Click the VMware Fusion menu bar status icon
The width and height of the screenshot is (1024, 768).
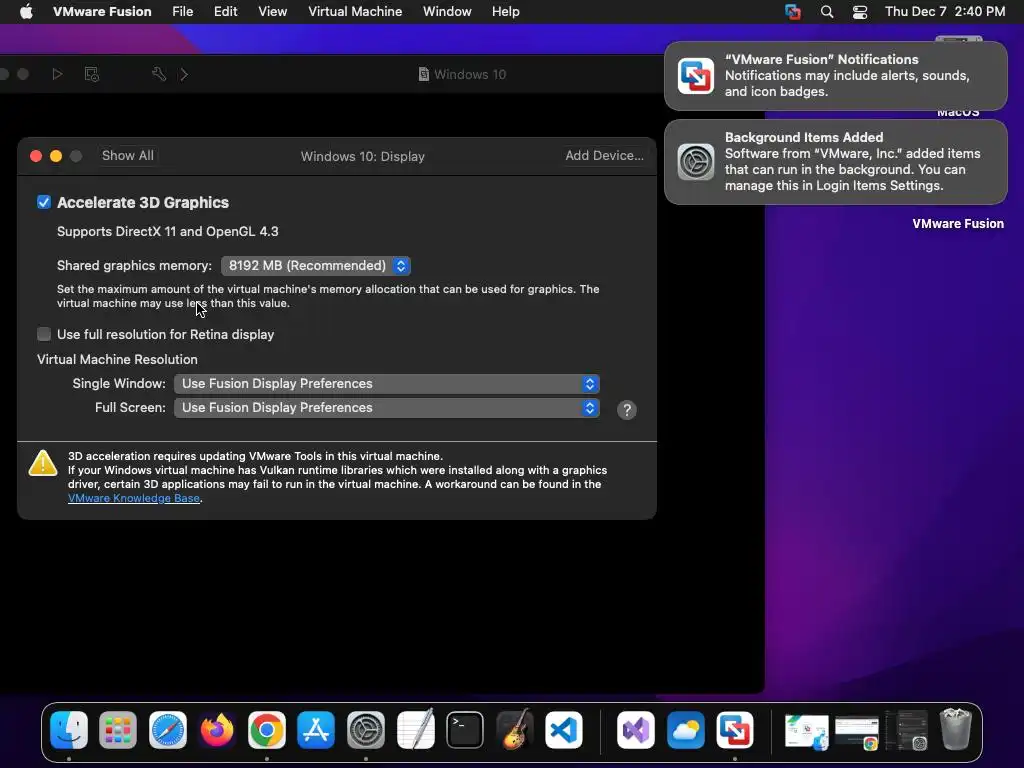coord(793,12)
